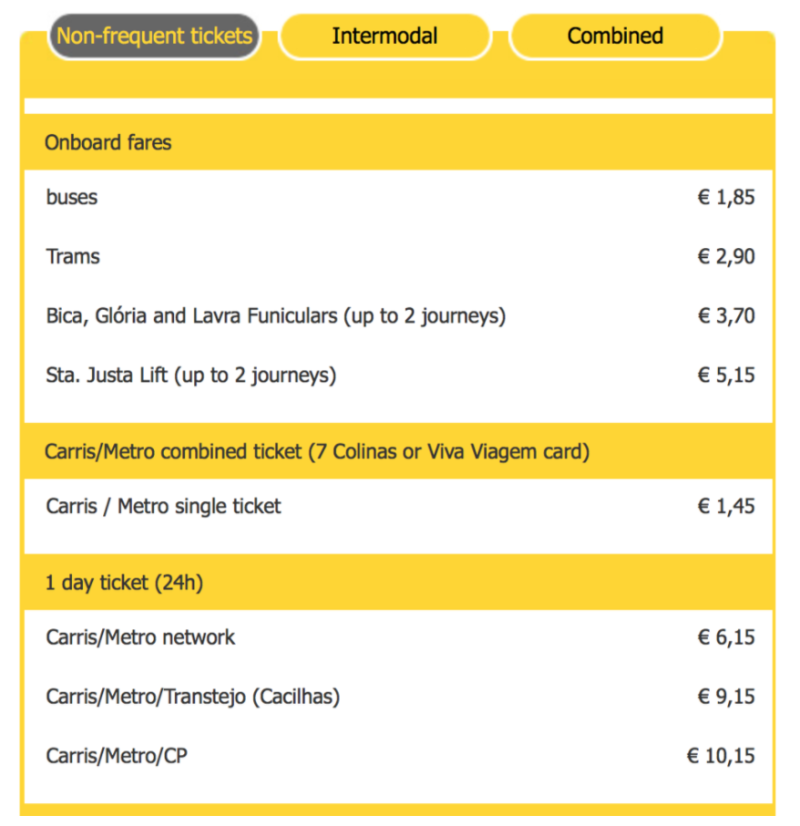The image size is (800, 826).
Task: Click the € 1,45 single ticket price
Action: point(726,506)
